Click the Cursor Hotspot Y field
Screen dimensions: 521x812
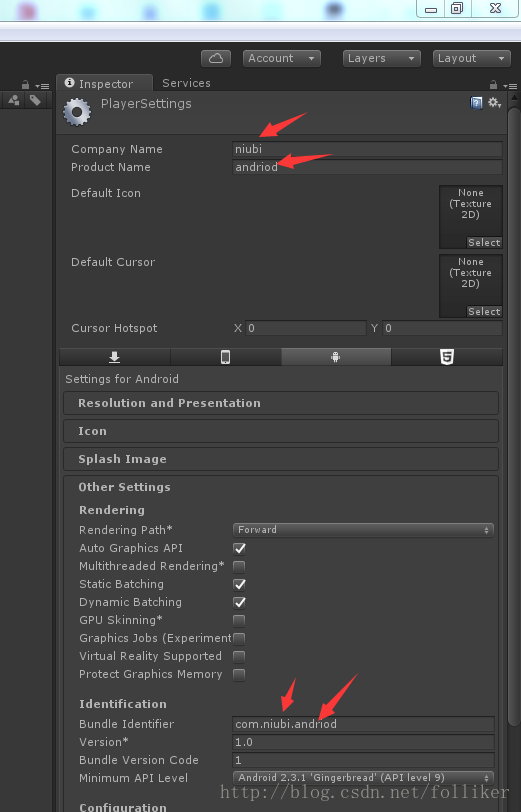442,328
